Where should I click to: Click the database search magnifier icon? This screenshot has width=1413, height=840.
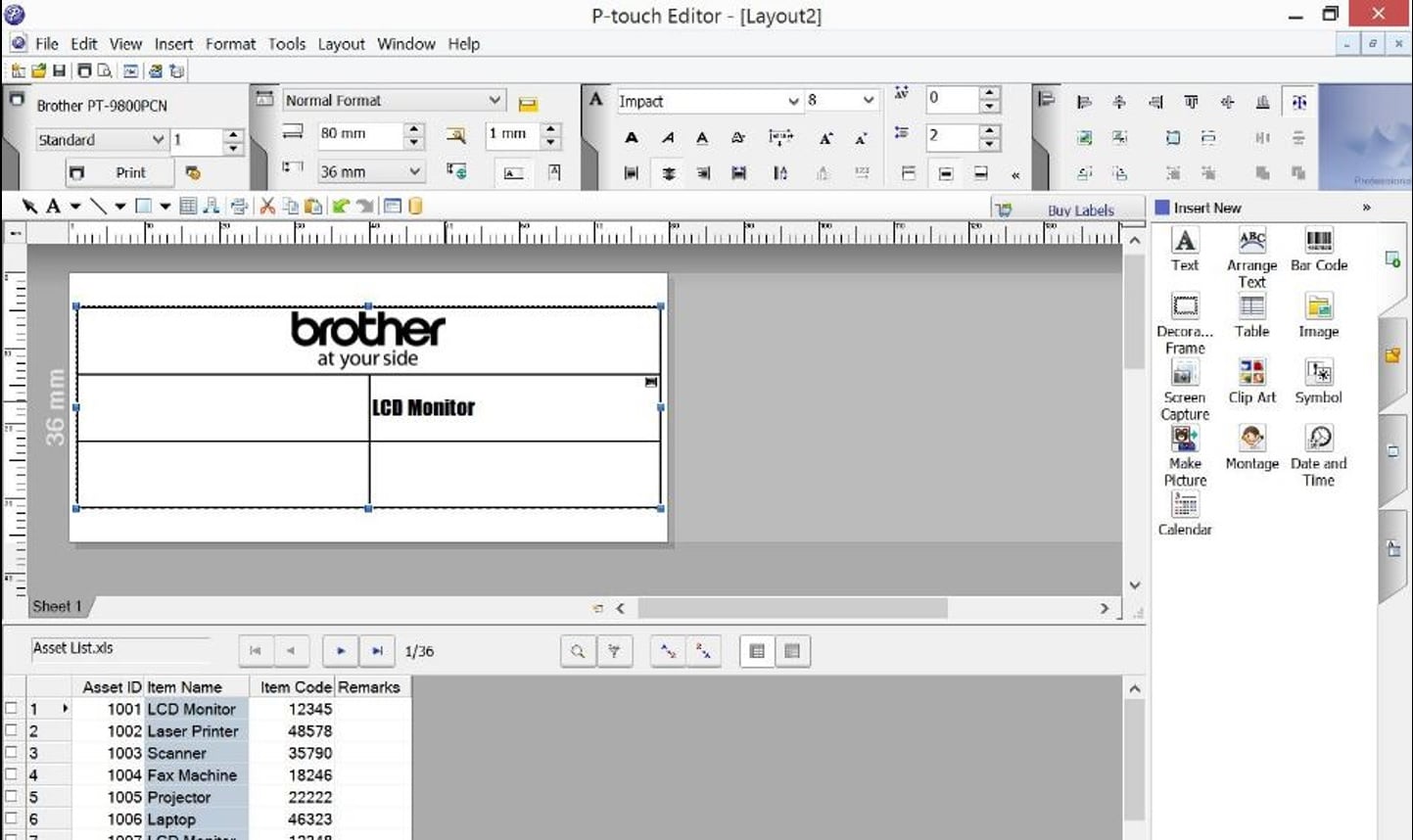(x=578, y=651)
